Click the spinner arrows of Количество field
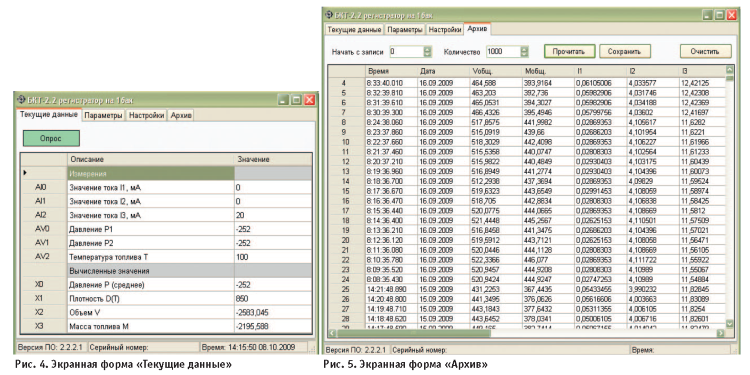Image resolution: width=750 pixels, height=375 pixels. [x=525, y=51]
